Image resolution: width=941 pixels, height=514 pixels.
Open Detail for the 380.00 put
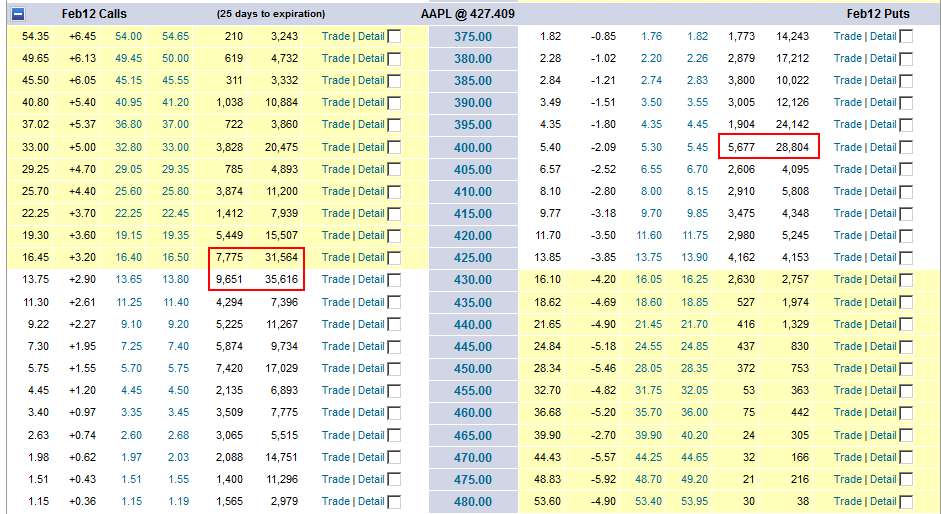pos(883,58)
